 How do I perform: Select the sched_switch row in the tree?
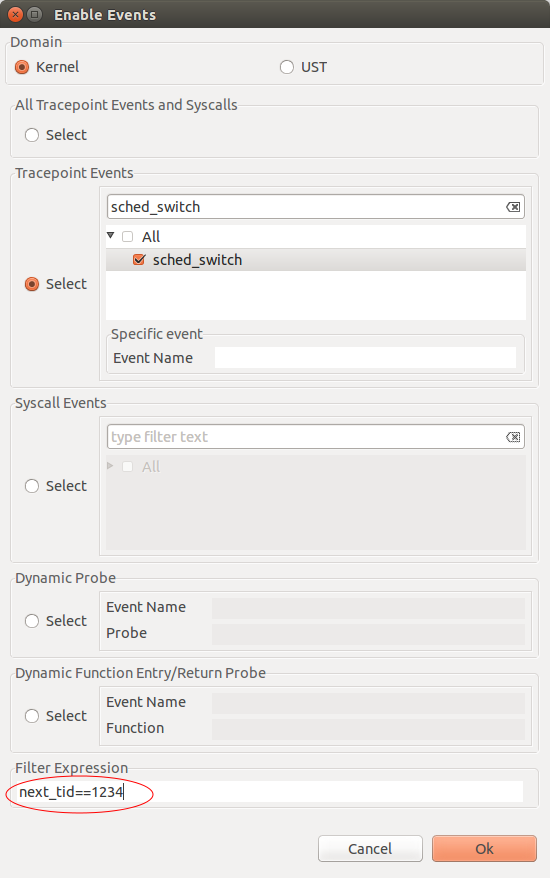click(316, 260)
